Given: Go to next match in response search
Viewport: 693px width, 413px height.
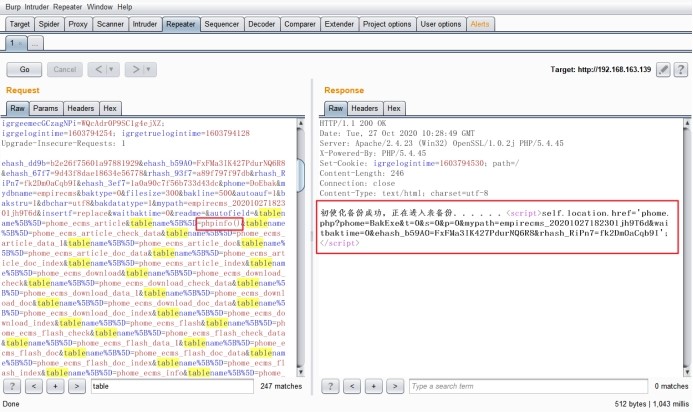Looking at the screenshot, I should pos(395,386).
